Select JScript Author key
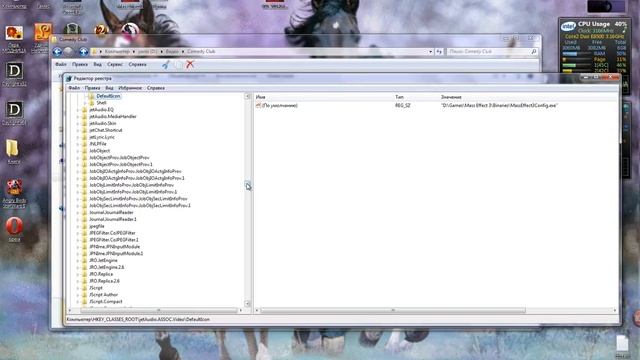Image resolution: width=640 pixels, height=360 pixels. click(103, 295)
